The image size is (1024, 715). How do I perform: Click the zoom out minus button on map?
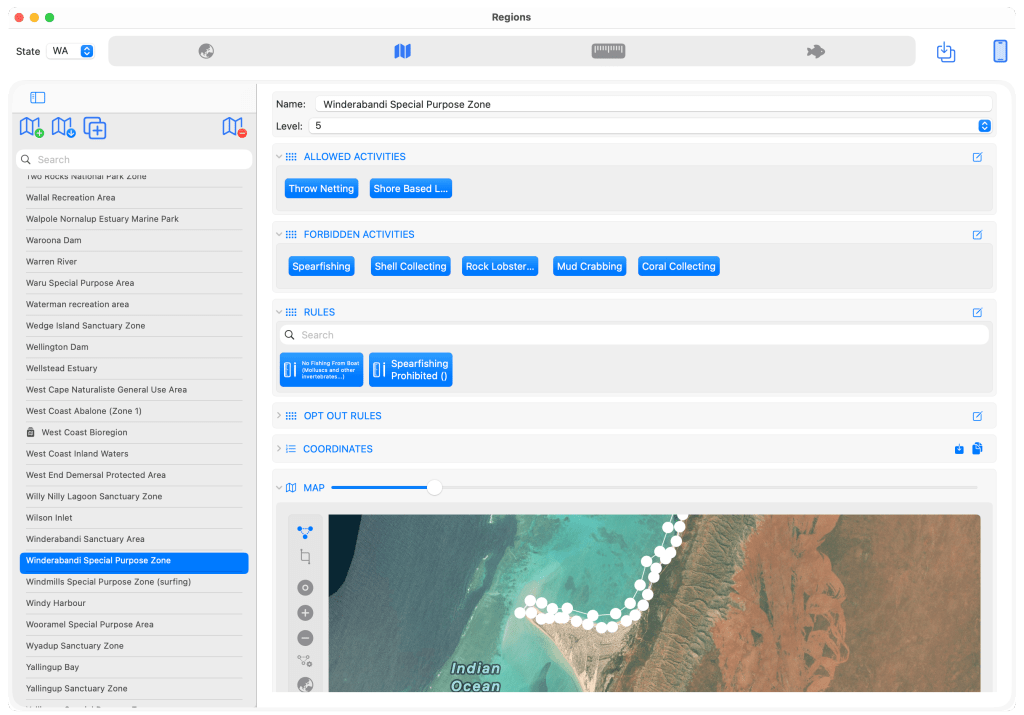[305, 638]
